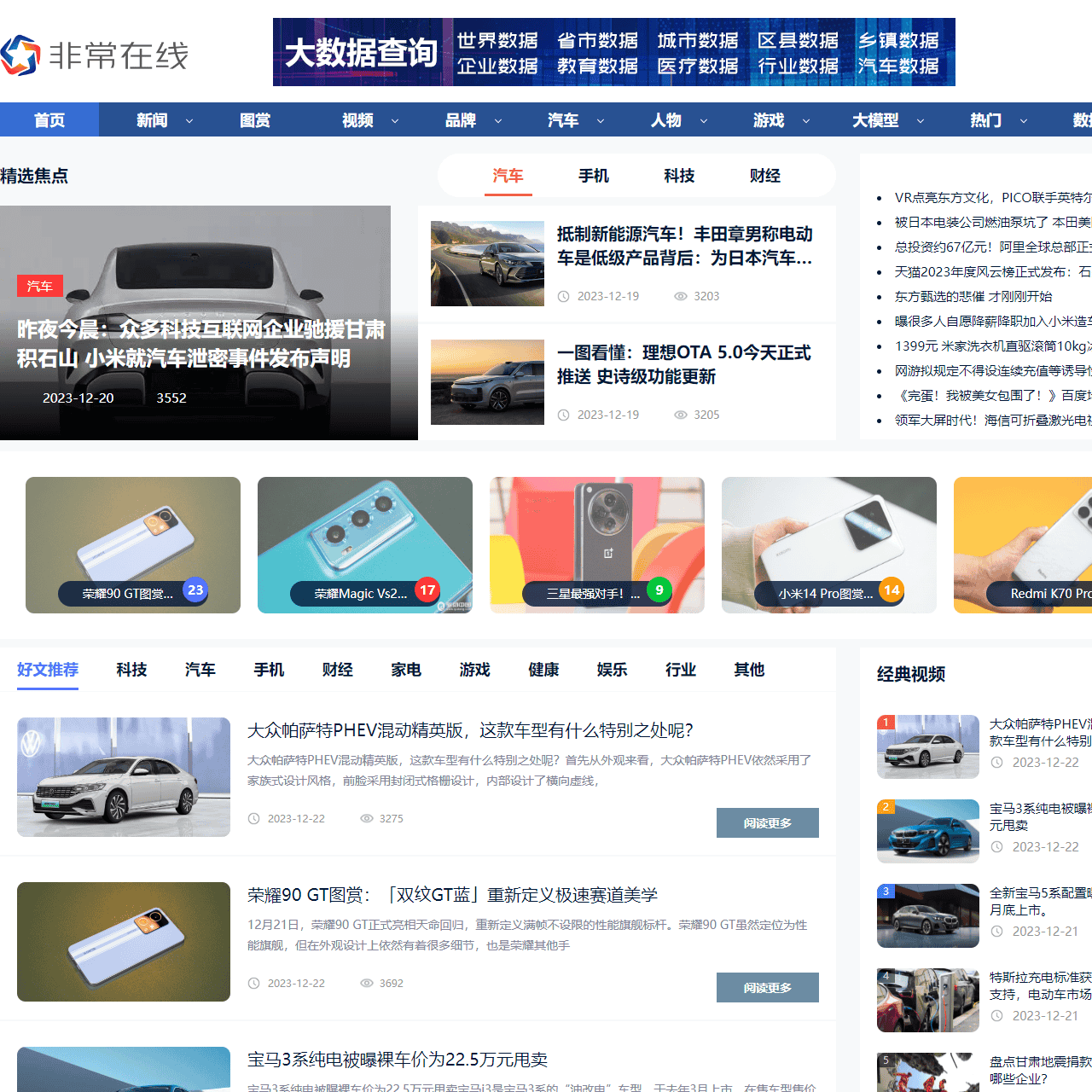The image size is (1092, 1092).
Task: Select the 财经 tab in article list
Action: (x=338, y=670)
